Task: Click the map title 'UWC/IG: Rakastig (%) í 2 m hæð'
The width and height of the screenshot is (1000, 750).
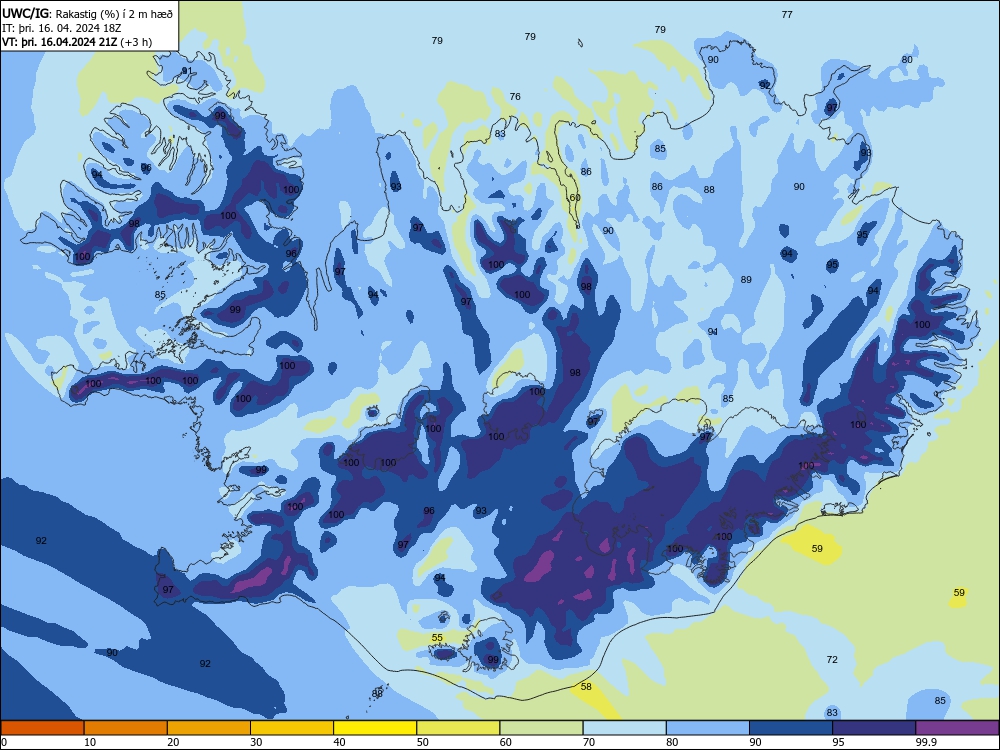Action: 87,13
